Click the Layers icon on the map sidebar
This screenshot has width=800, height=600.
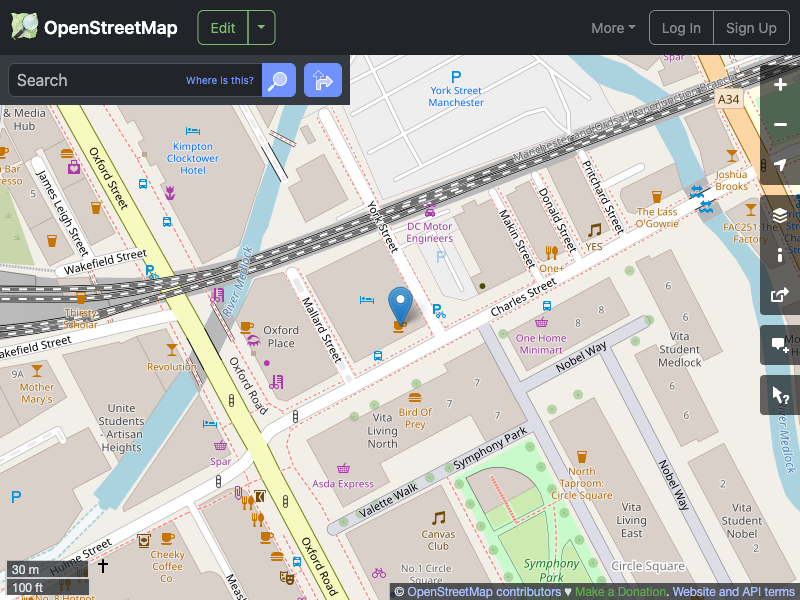tap(780, 215)
